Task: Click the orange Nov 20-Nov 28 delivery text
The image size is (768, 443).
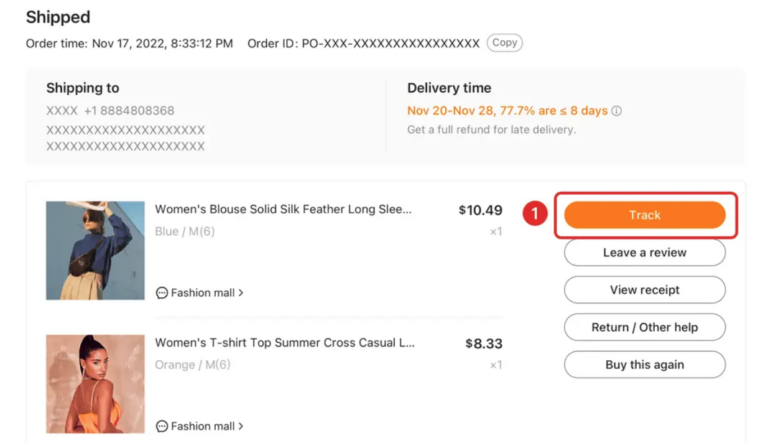Action: coord(507,111)
